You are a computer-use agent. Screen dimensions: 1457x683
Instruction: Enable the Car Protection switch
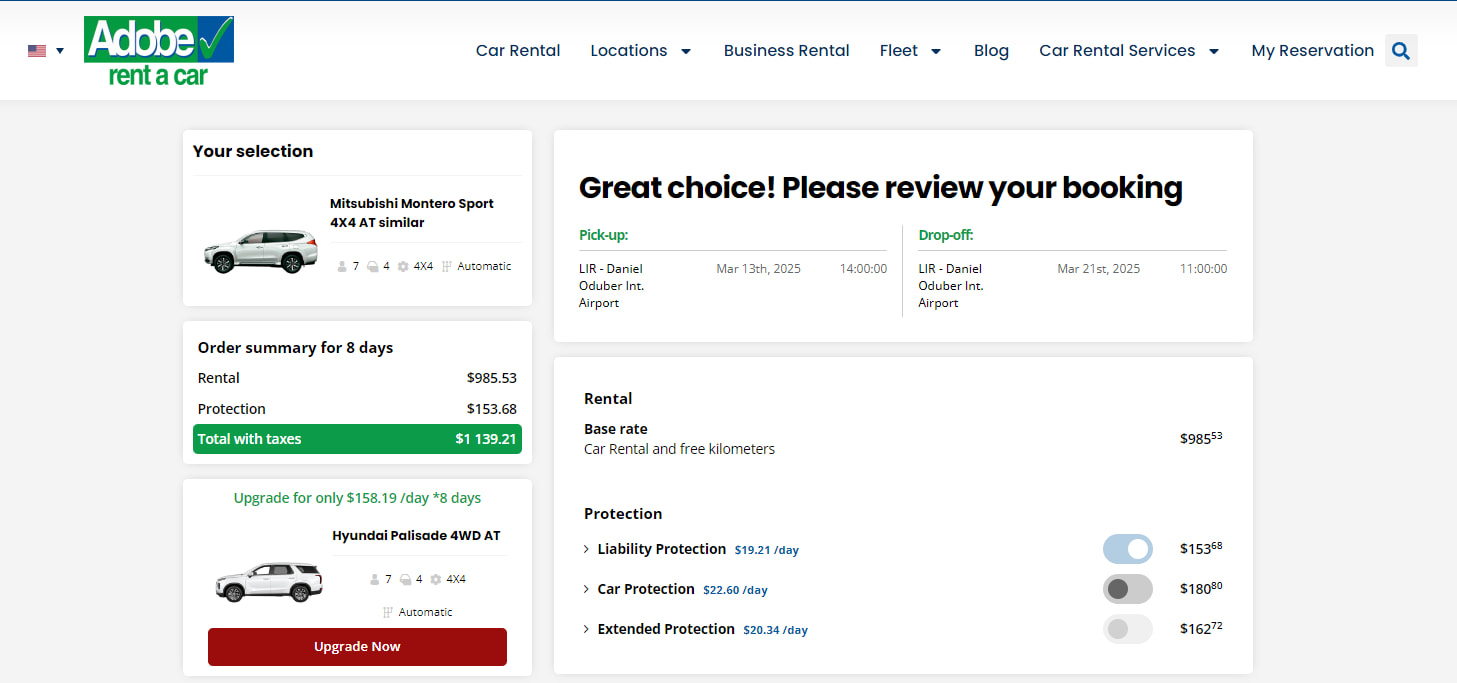coord(1127,589)
